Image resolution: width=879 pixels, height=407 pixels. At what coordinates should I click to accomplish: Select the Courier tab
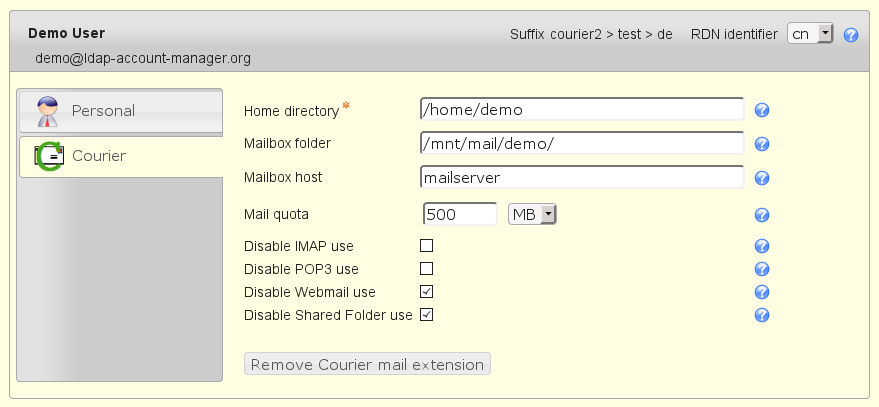click(120, 156)
